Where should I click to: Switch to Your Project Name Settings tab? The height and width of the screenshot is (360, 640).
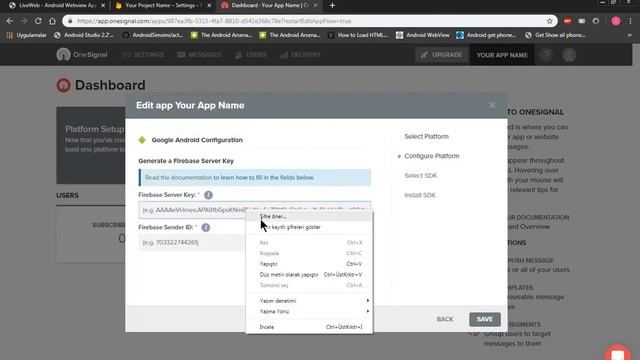click(x=163, y=5)
